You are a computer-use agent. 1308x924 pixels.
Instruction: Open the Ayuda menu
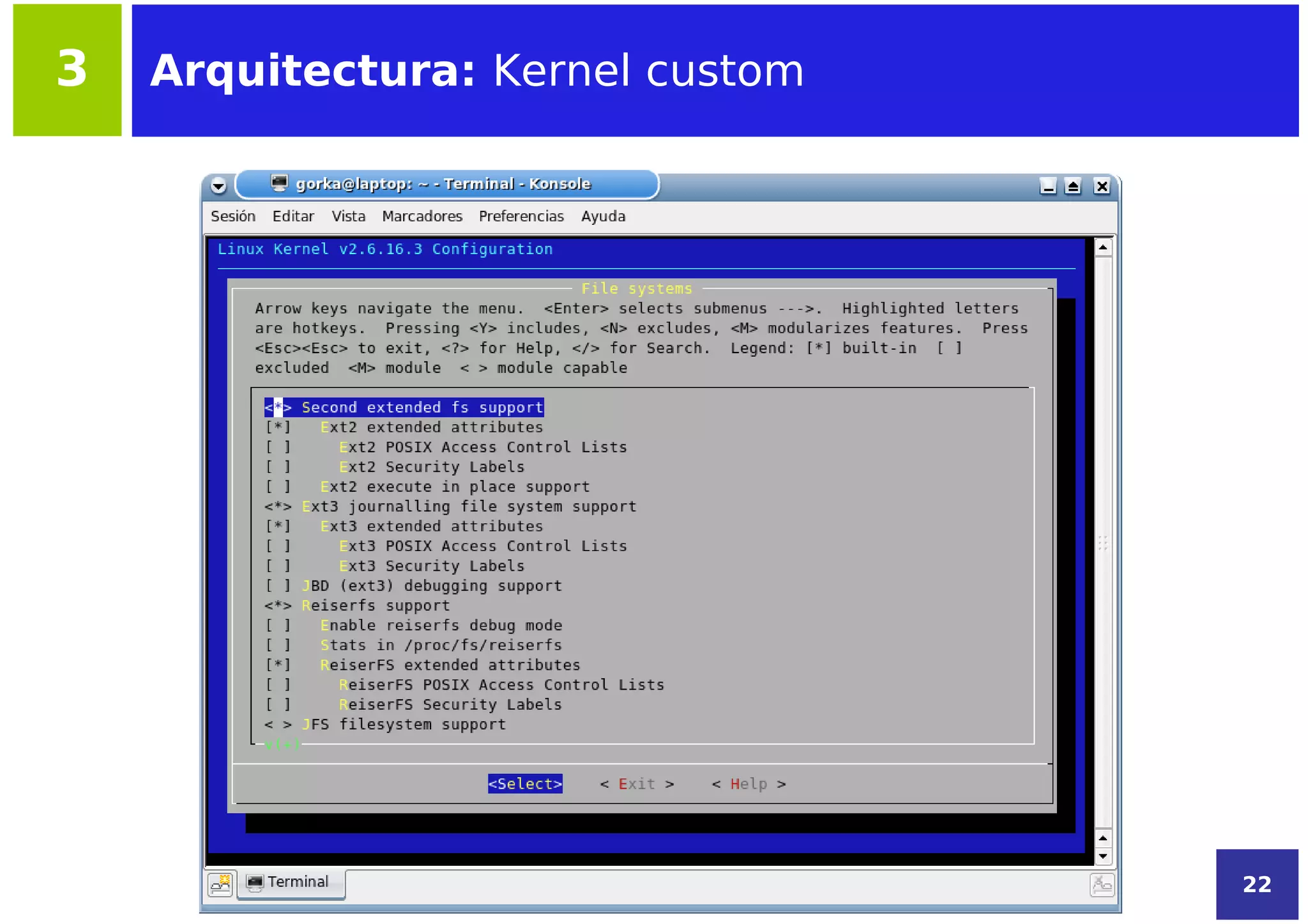[x=603, y=216]
